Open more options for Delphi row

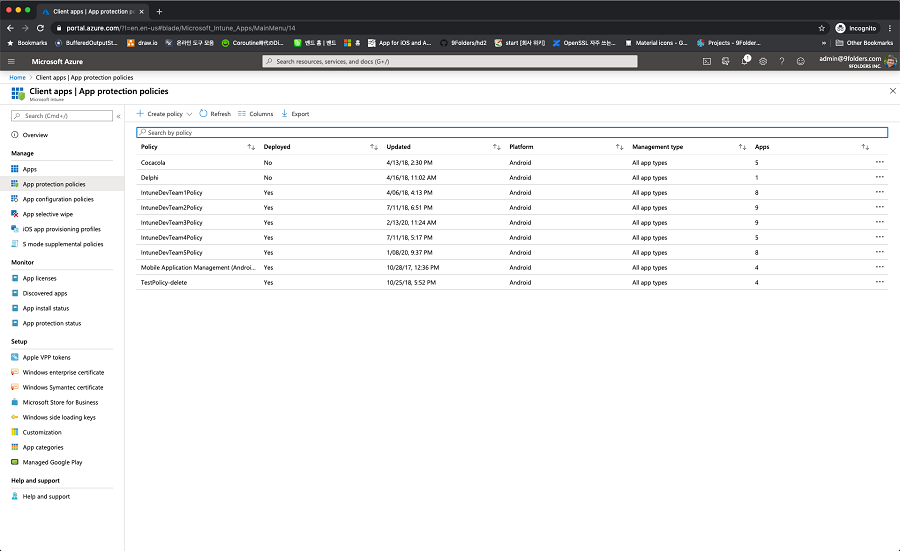[x=879, y=177]
